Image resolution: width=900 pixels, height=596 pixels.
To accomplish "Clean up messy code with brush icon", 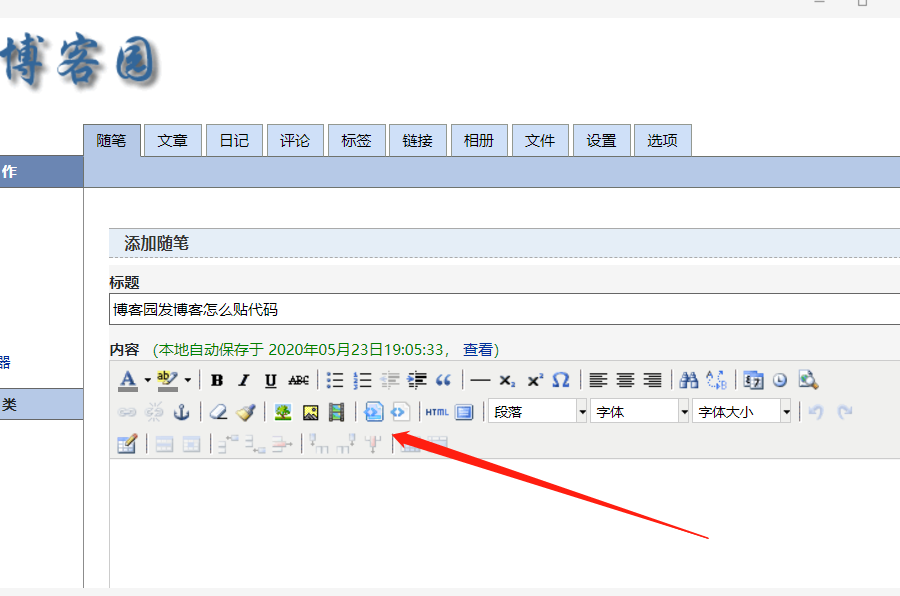I will 246,412.
